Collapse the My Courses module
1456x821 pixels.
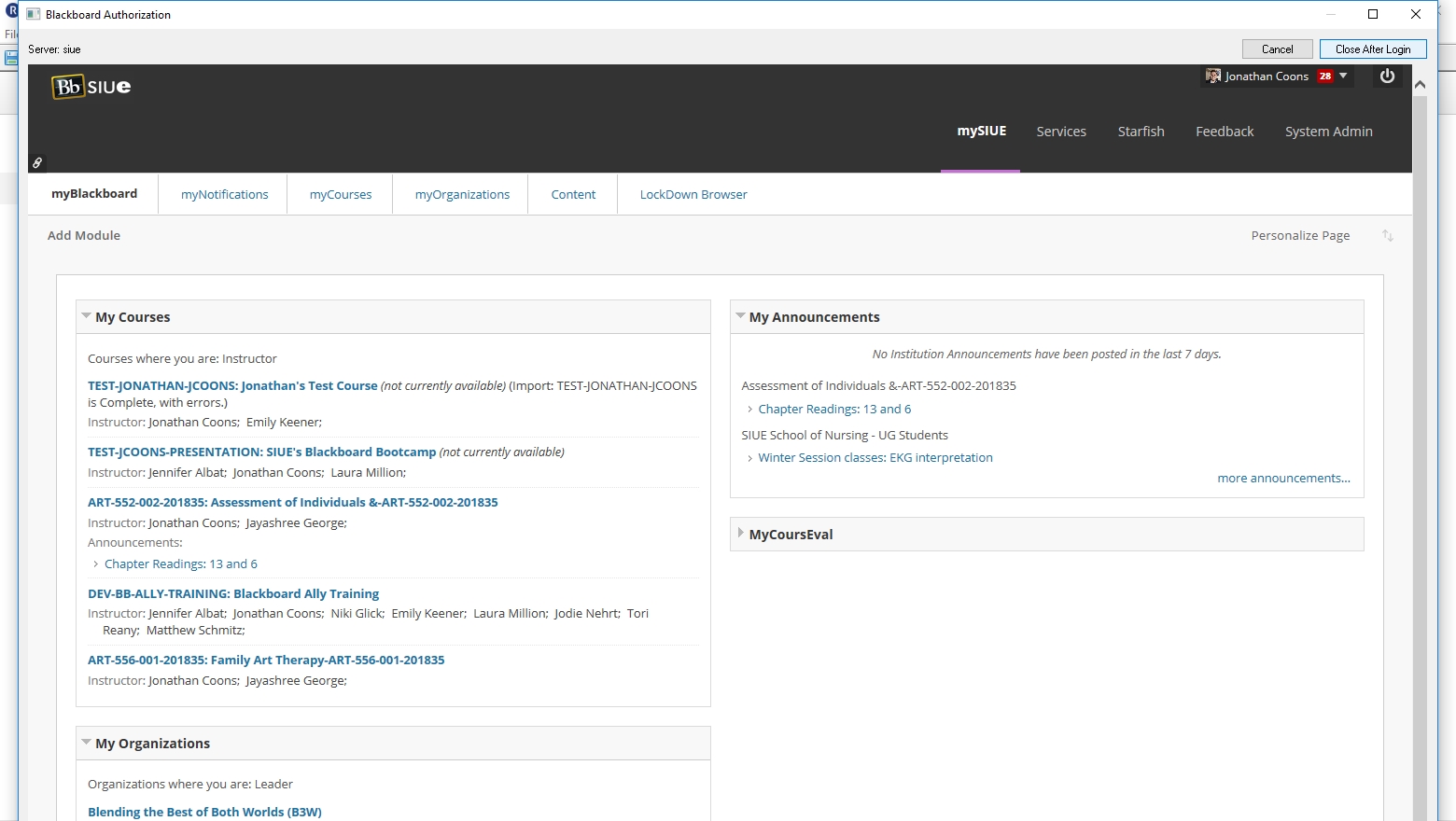pyautogui.click(x=86, y=316)
